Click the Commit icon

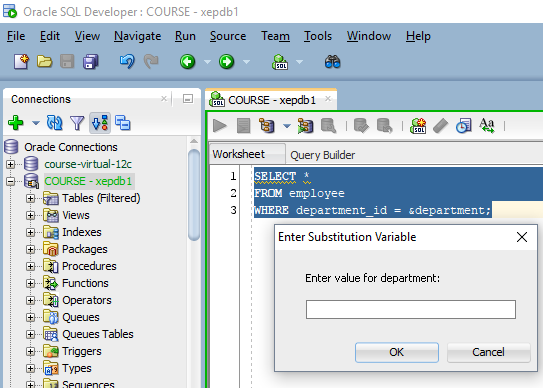[361, 126]
